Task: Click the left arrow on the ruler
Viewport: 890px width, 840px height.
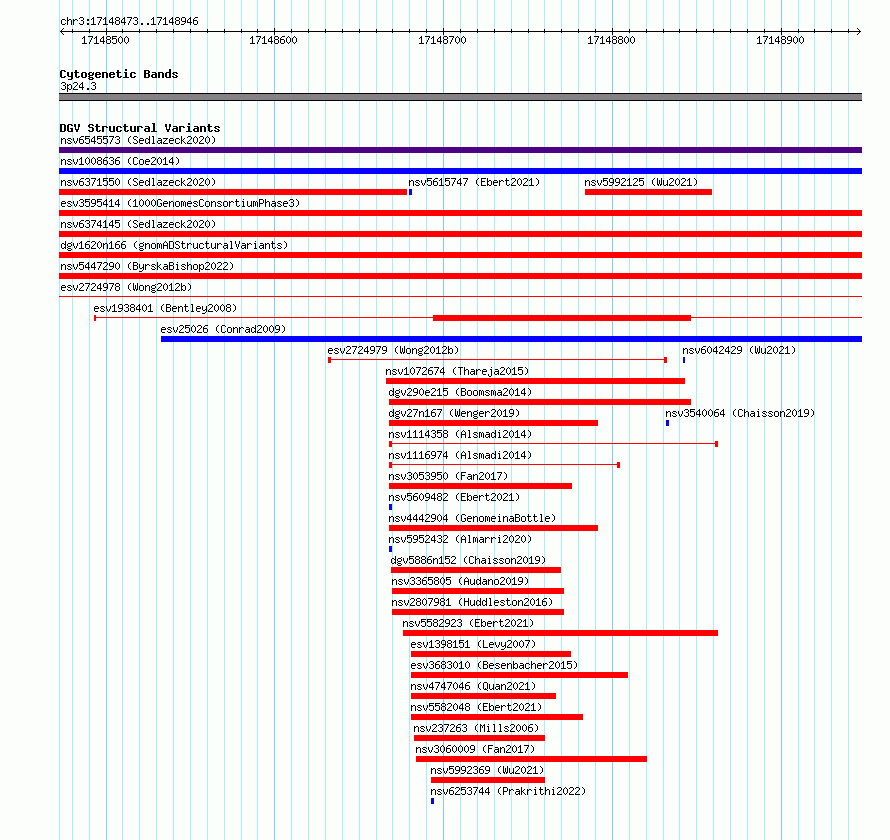Action: coord(62,32)
